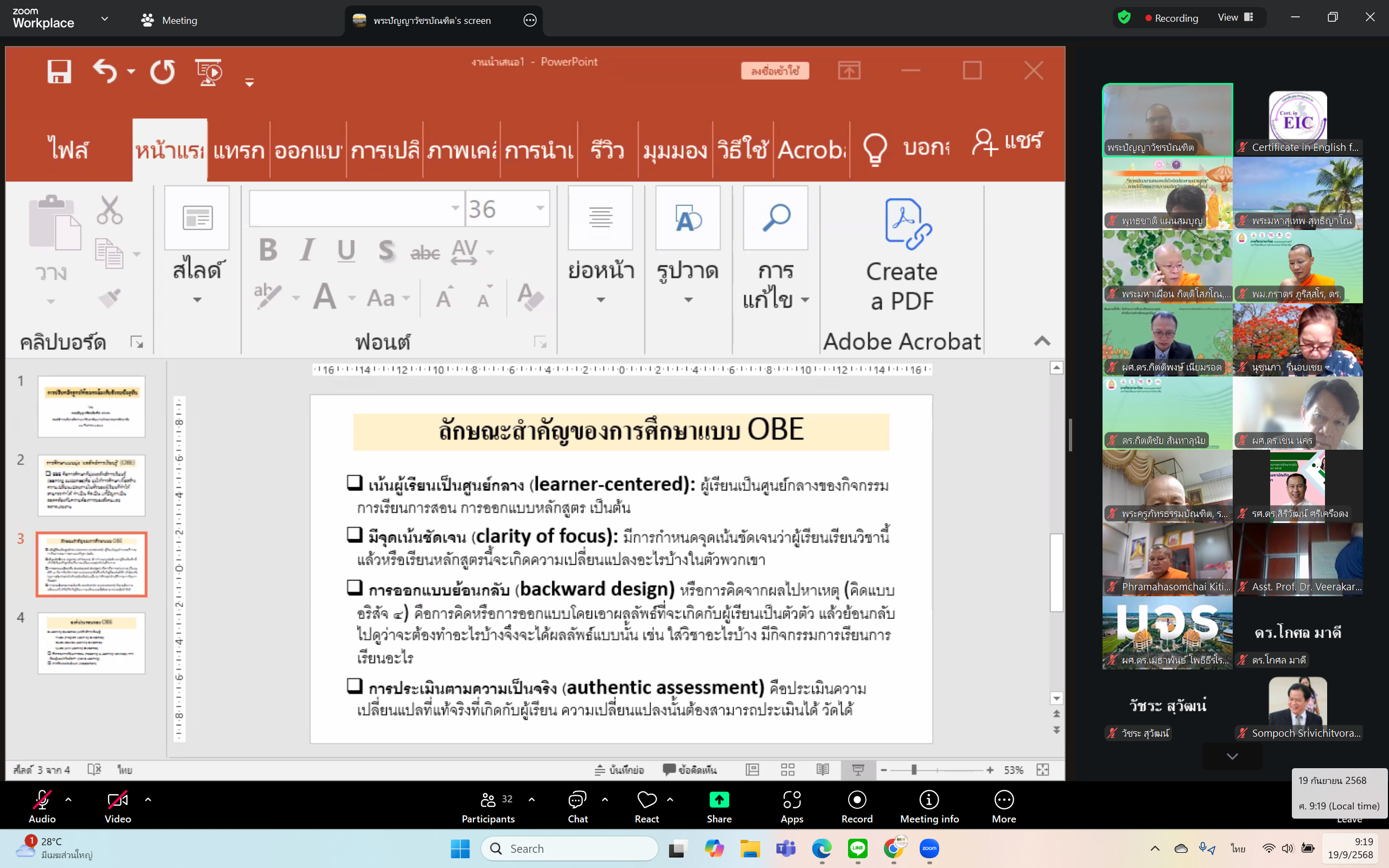Click the LINE icon in Windows taskbar
Viewport: 1389px width, 868px height.
point(857,848)
